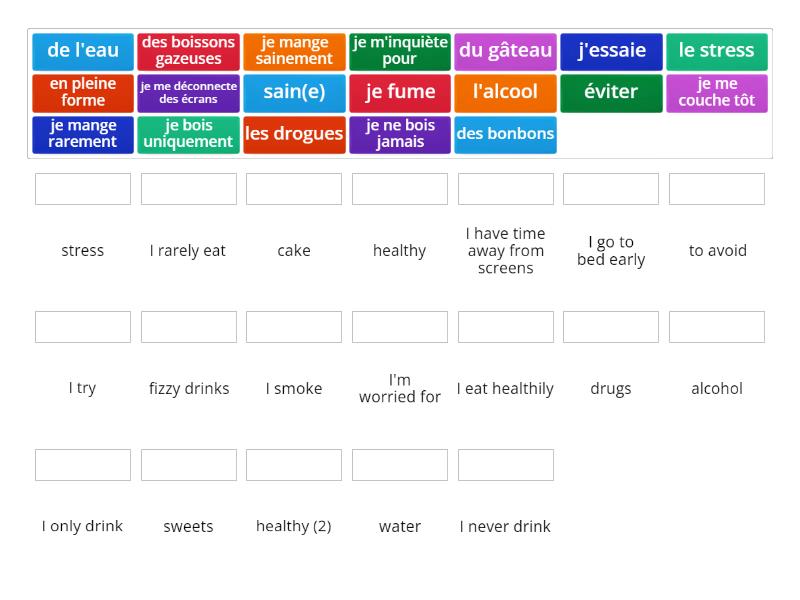
Task: Select the 'je mange sainement' orange tile
Action: pos(294,51)
